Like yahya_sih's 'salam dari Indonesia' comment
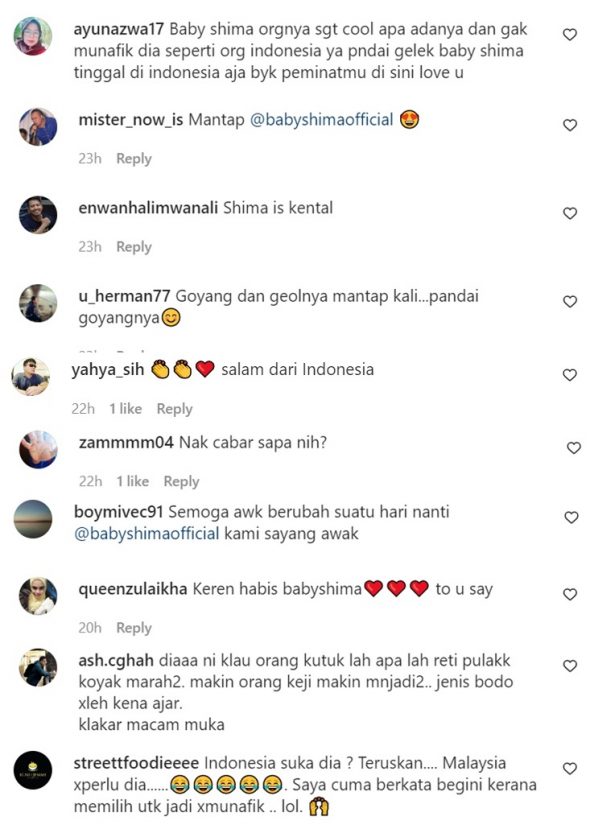This screenshot has width=590, height=829. pos(569,375)
